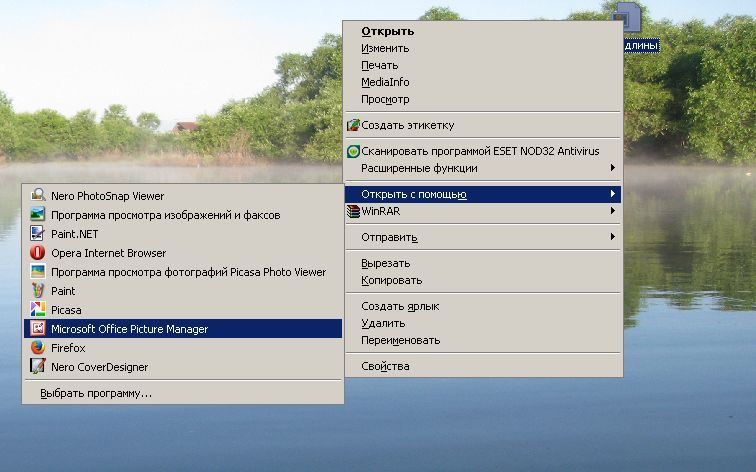Click the arrow next to Открыть с помощью
The width and height of the screenshot is (756, 472).
click(x=612, y=194)
